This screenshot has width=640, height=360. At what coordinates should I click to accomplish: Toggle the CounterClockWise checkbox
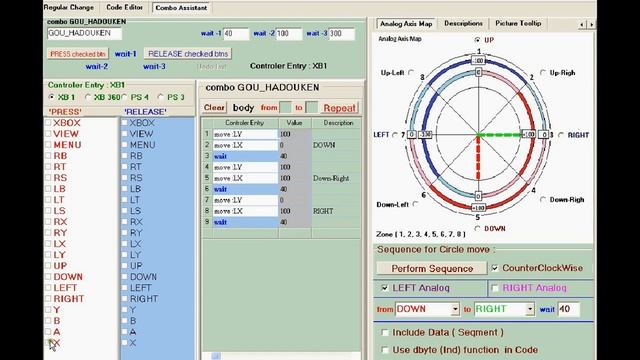(x=495, y=268)
